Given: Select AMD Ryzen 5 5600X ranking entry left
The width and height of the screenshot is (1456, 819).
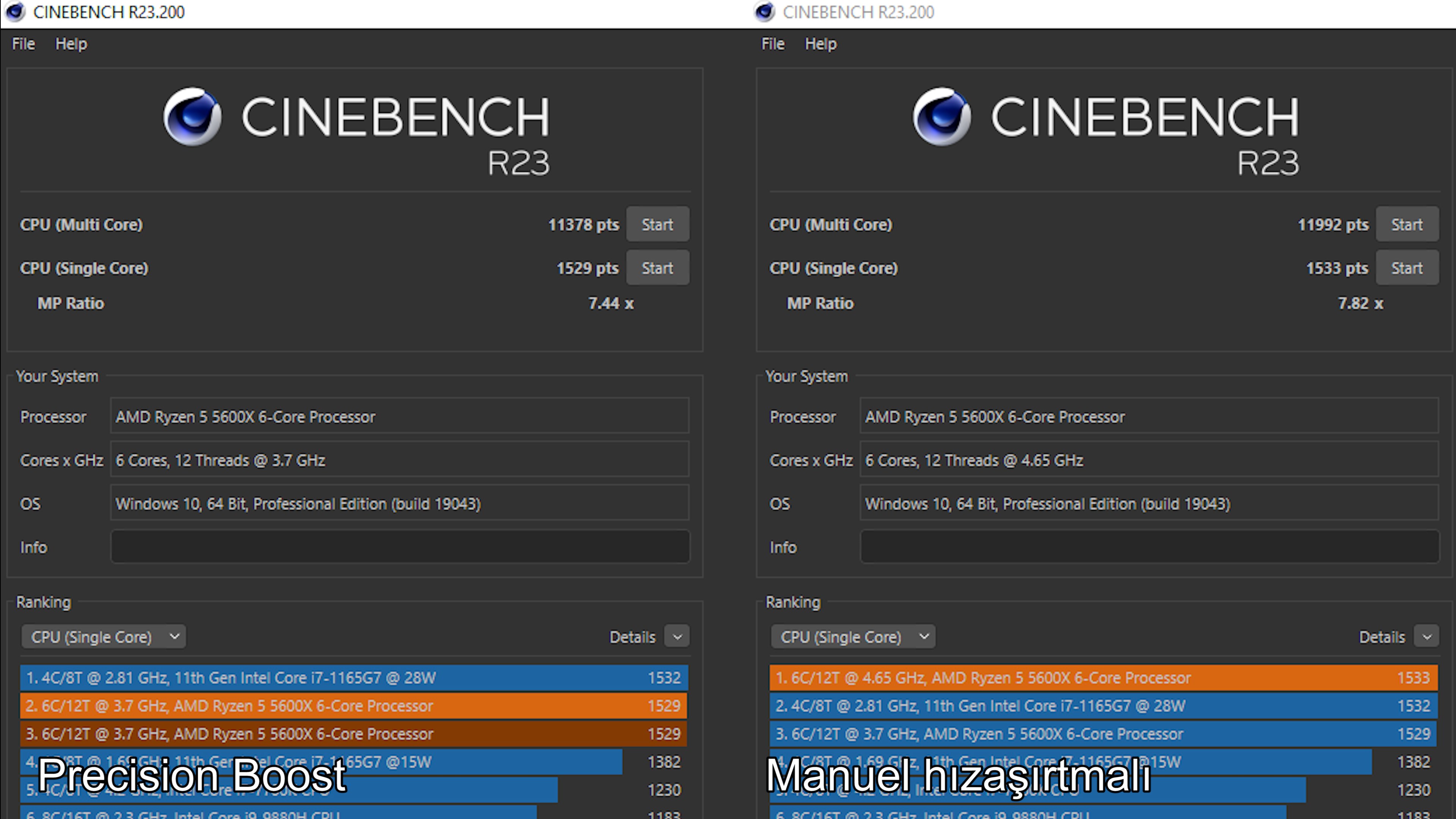Looking at the screenshot, I should [354, 705].
